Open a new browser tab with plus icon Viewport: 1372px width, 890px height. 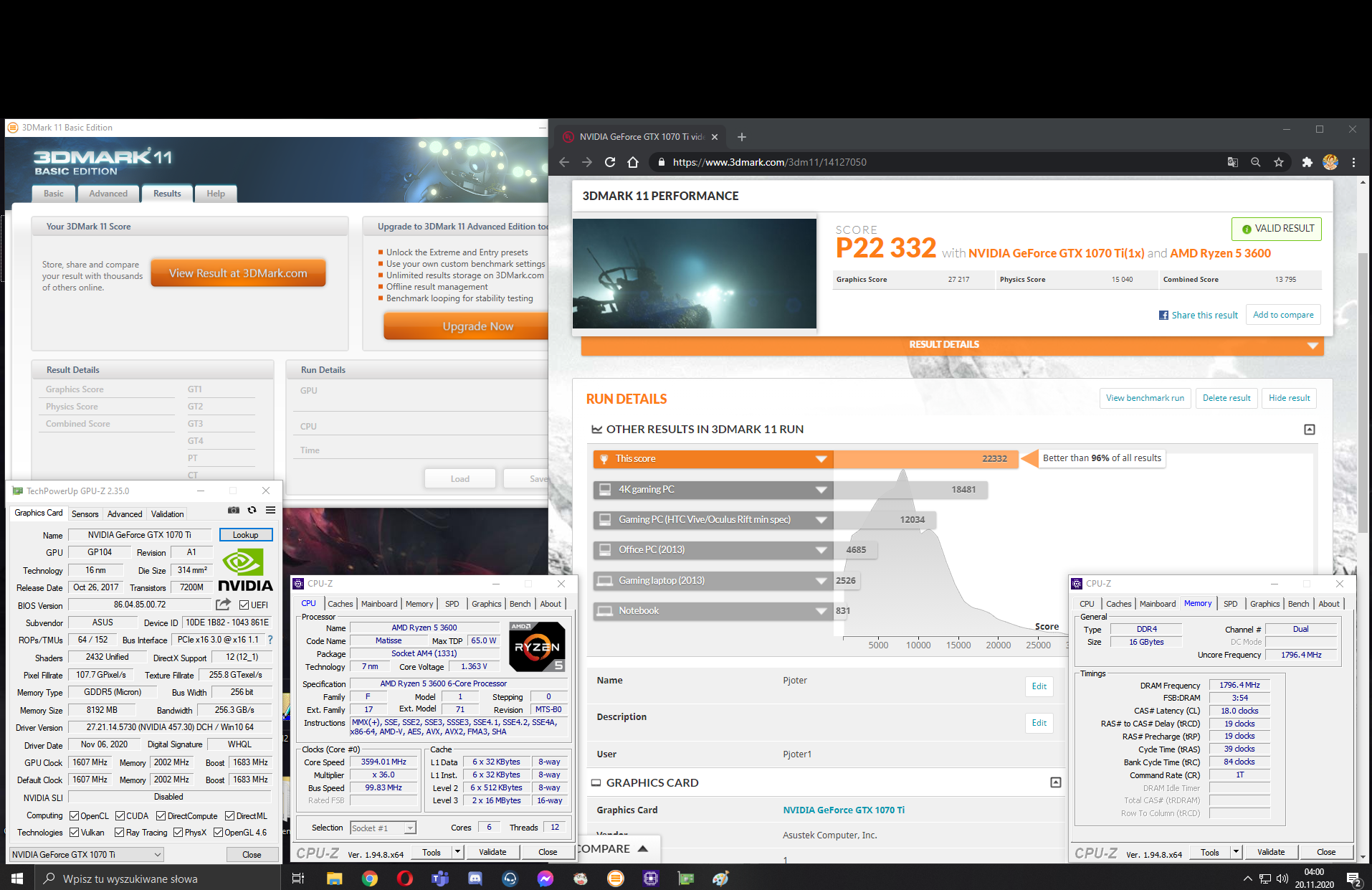(742, 137)
